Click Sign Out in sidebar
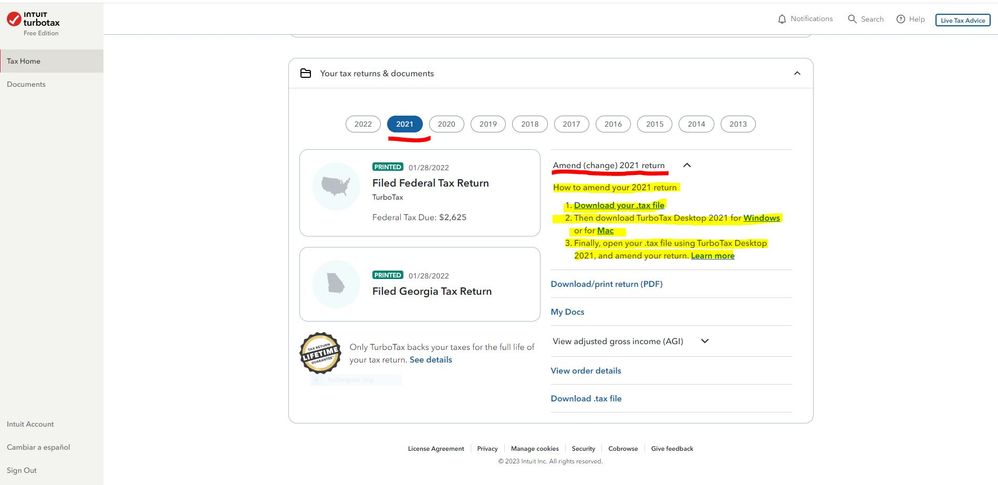This screenshot has height=485, width=998. pyautogui.click(x=22, y=470)
